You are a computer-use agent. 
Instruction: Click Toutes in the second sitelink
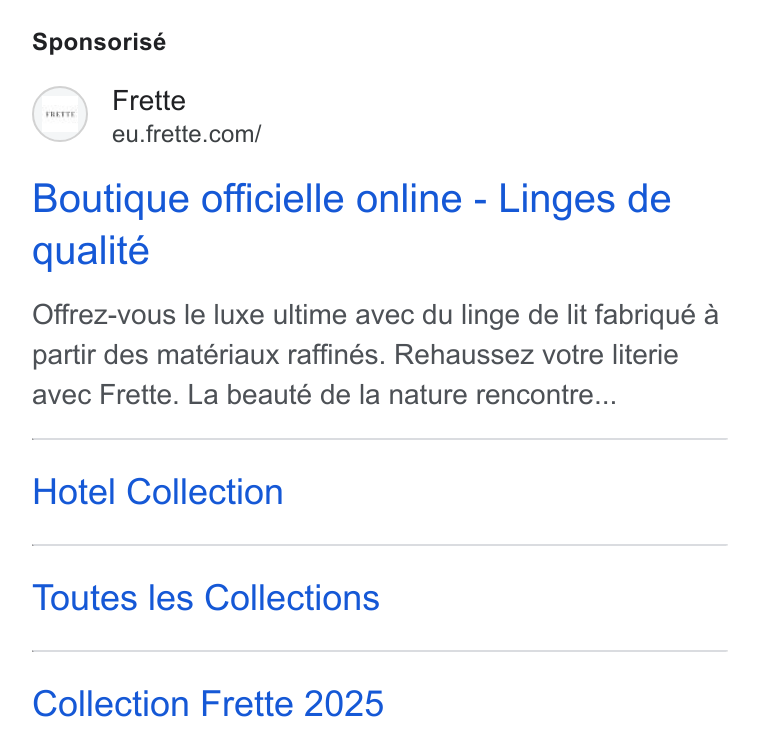tap(85, 598)
